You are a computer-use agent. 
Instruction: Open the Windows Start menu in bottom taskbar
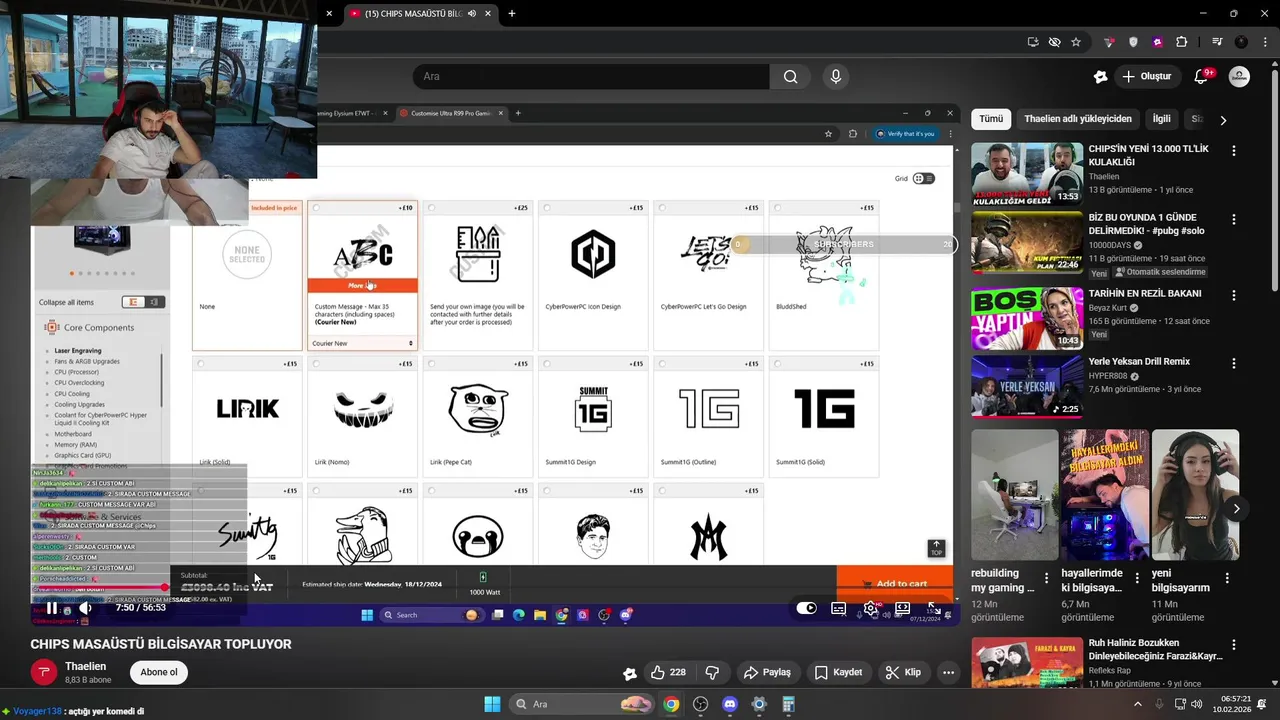pos(492,704)
